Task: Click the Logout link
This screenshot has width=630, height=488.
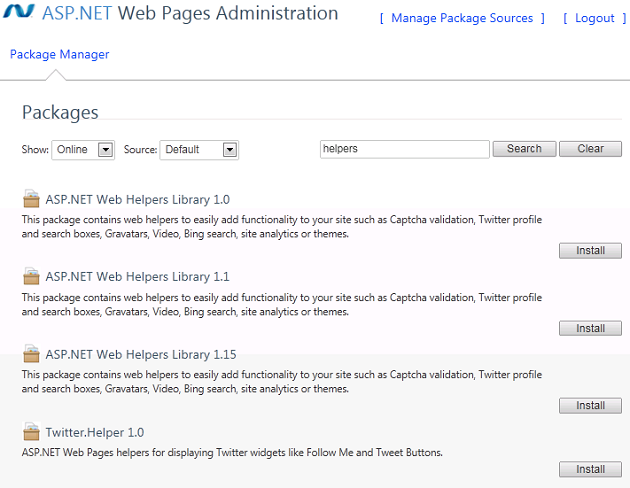Action: 595,18
